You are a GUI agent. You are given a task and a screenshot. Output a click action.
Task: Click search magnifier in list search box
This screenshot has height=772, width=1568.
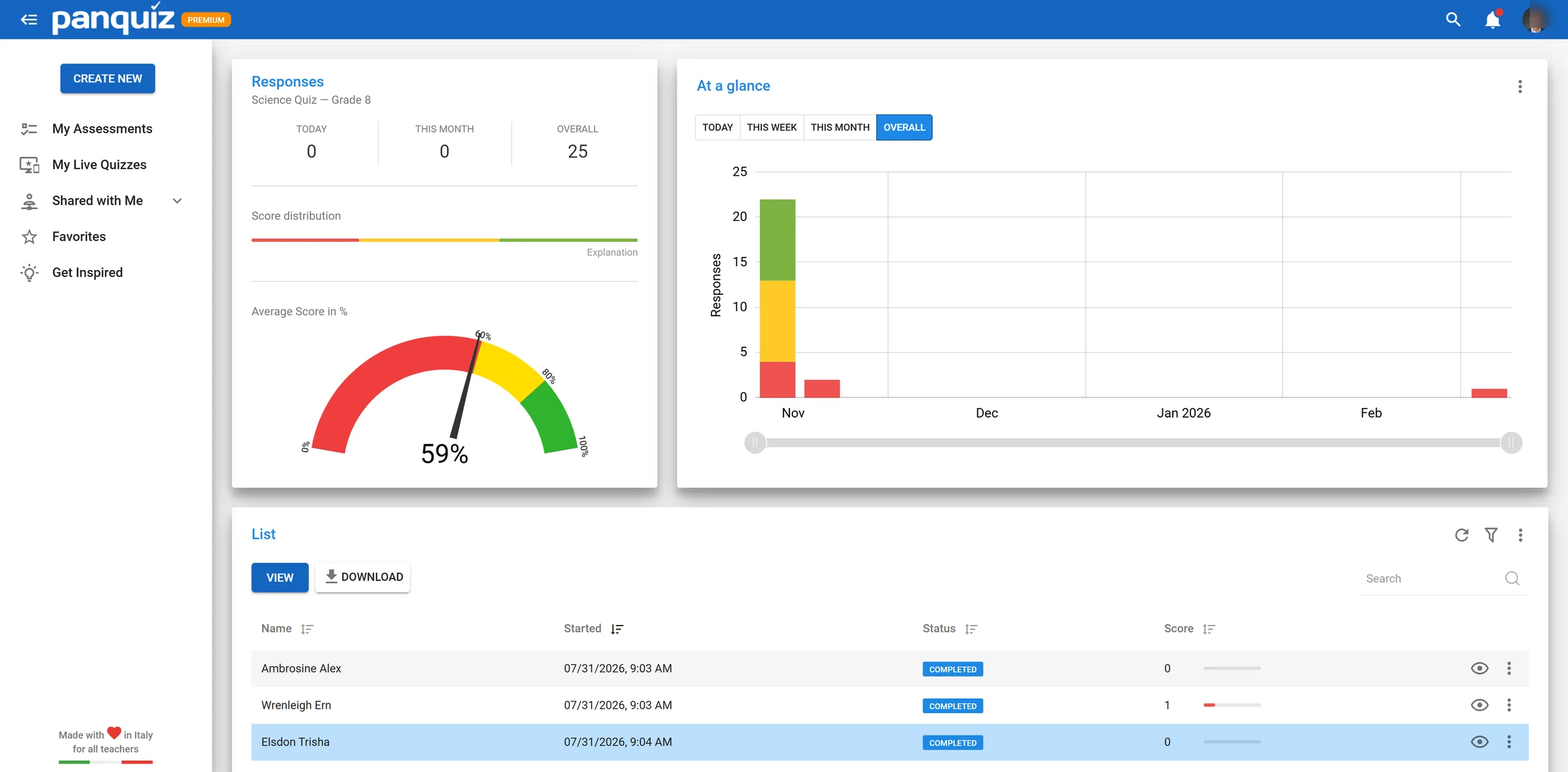pyautogui.click(x=1512, y=579)
